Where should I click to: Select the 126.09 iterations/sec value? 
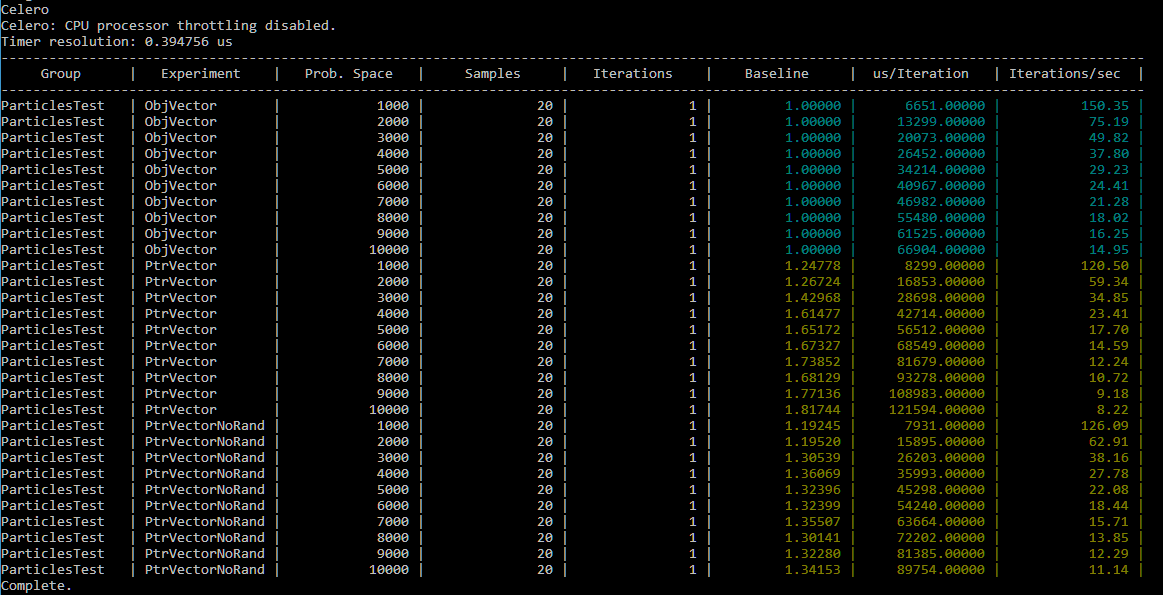1104,425
